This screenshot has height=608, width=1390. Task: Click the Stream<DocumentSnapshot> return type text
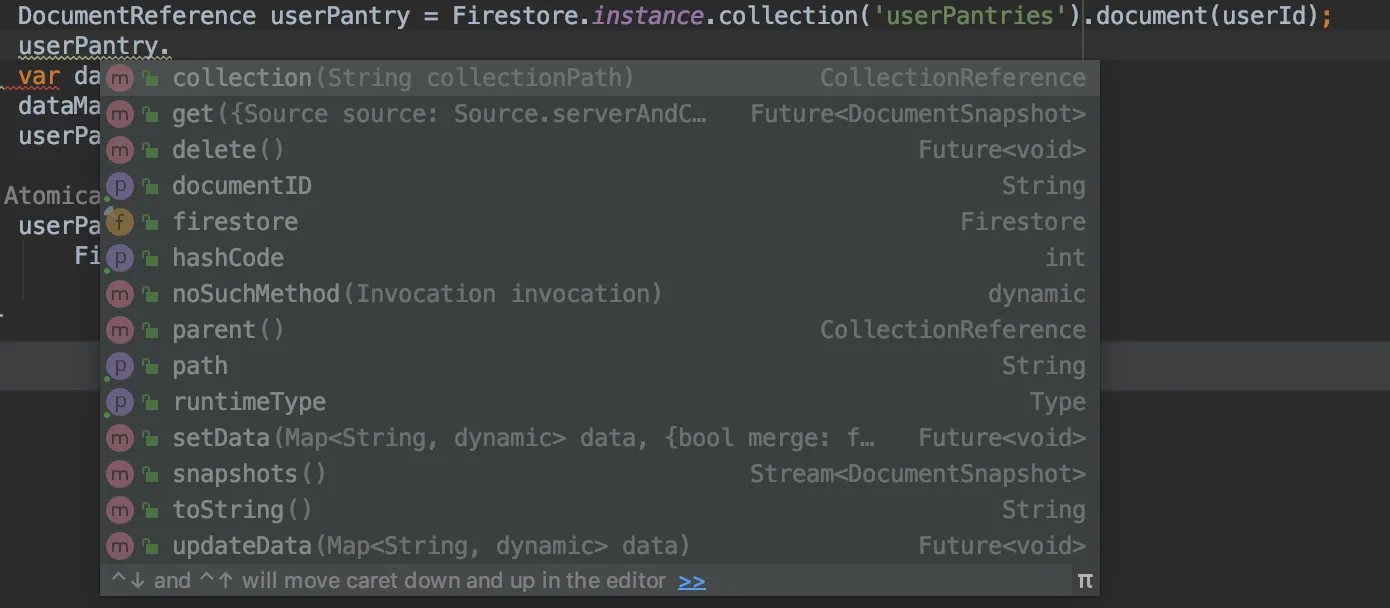point(918,474)
